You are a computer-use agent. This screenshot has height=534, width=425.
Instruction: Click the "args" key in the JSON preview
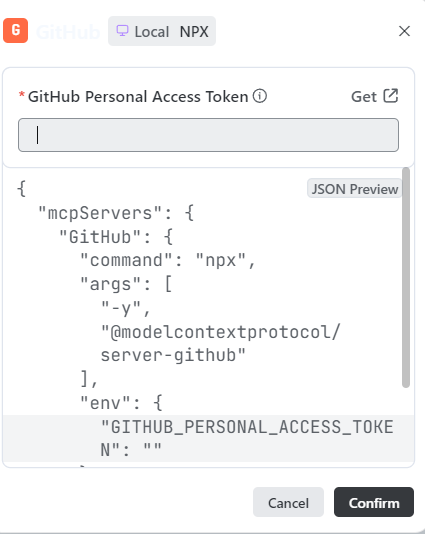[111, 284]
